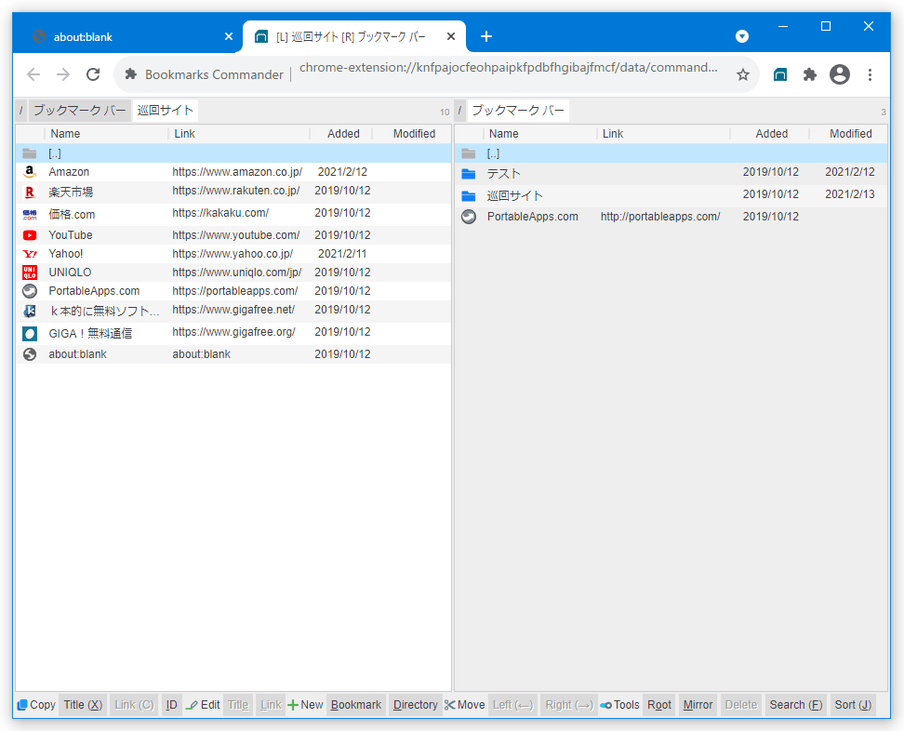Open Search (F)
The height and width of the screenshot is (731, 904).
click(x=796, y=704)
